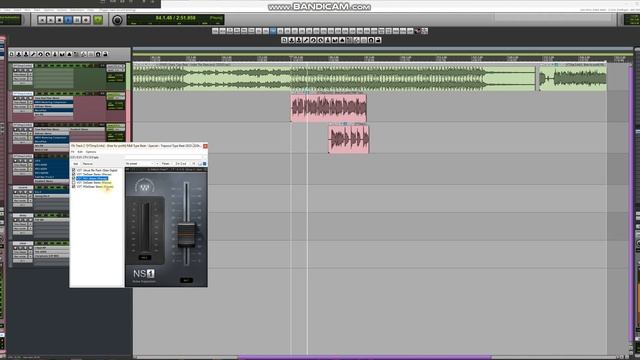Open the Edit menu in the FX window
This screenshot has width=640, height=360.
[x=80, y=152]
